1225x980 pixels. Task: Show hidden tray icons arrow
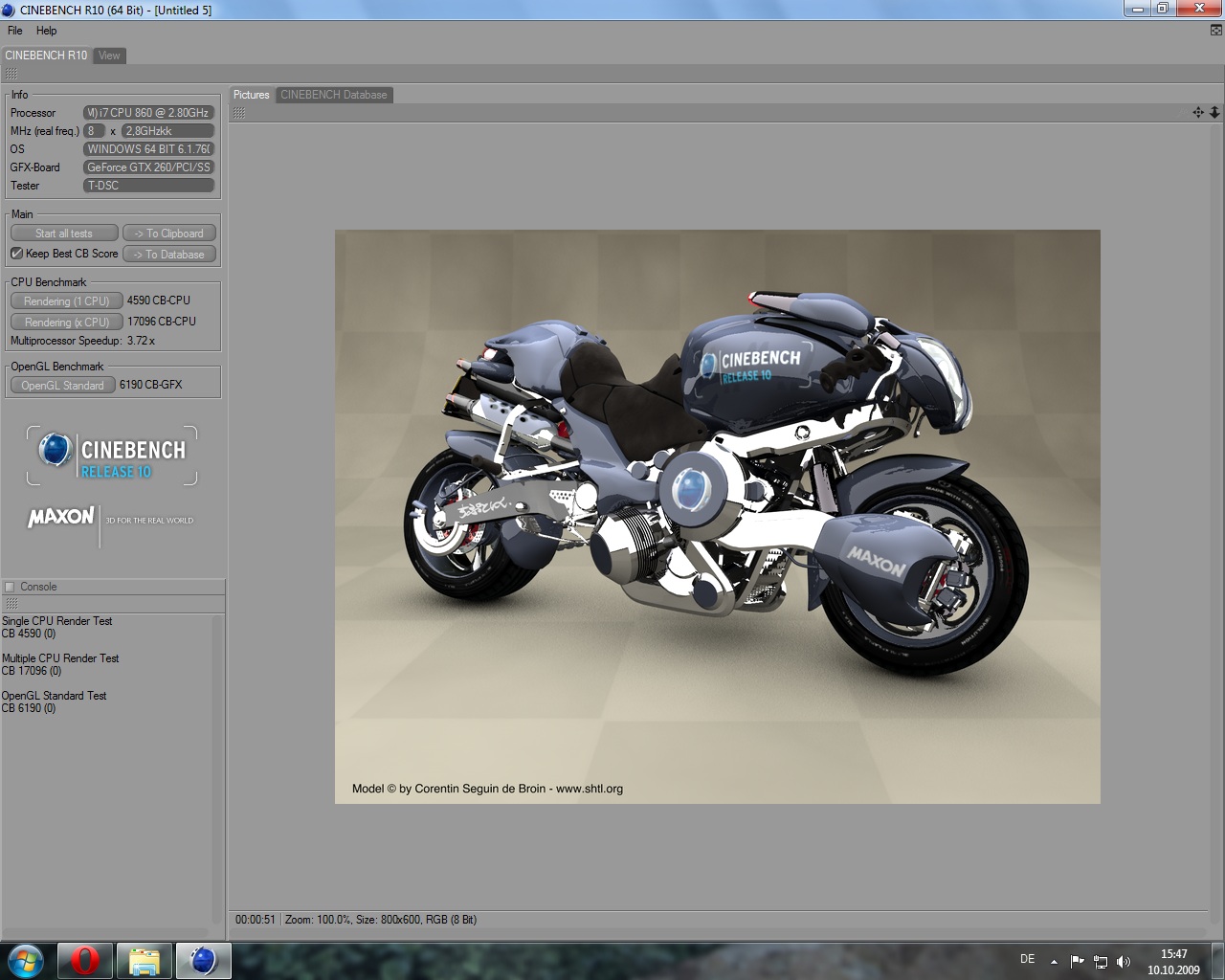[x=1054, y=962]
